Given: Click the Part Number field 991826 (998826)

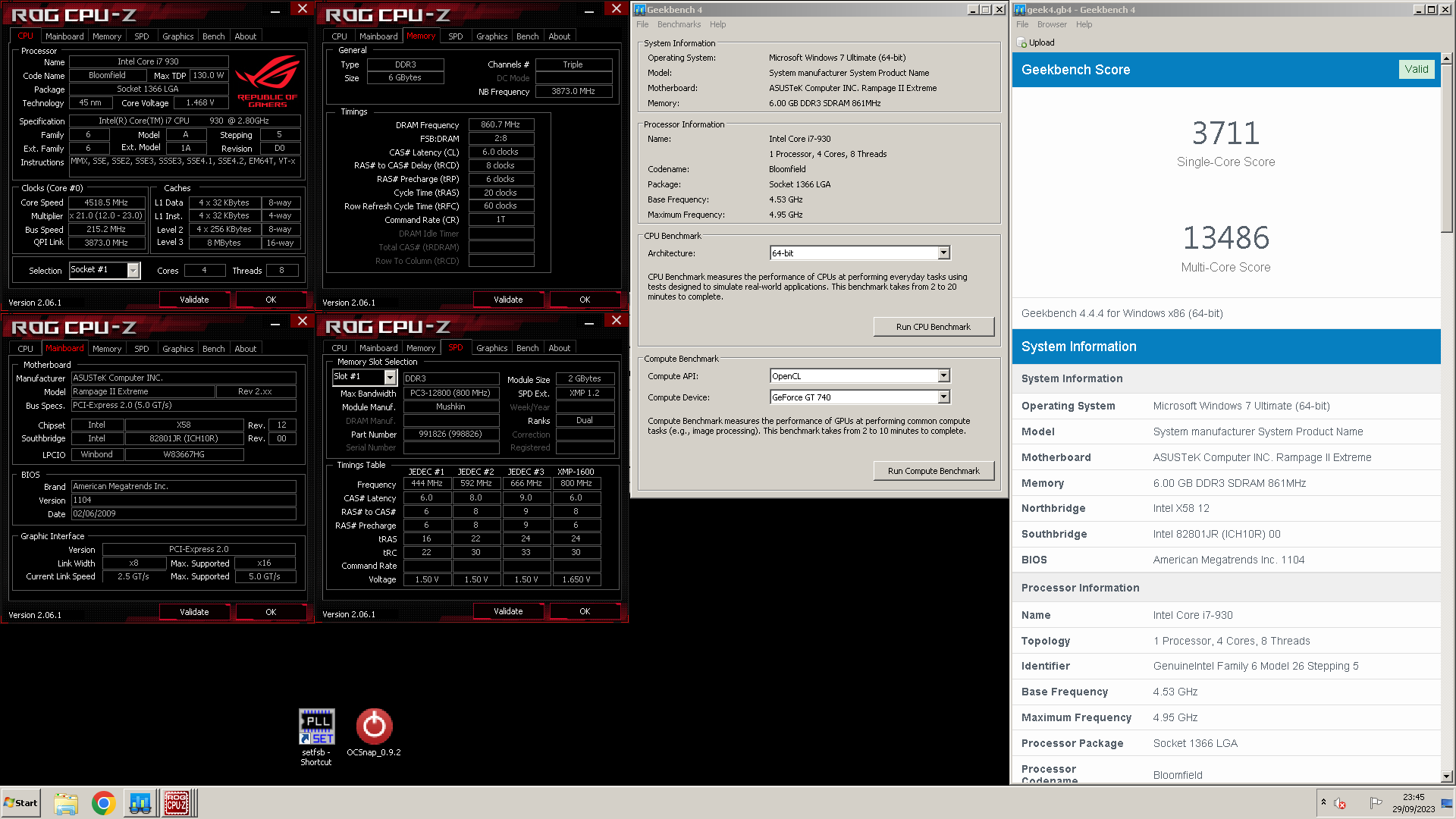Looking at the screenshot, I should click(x=451, y=434).
